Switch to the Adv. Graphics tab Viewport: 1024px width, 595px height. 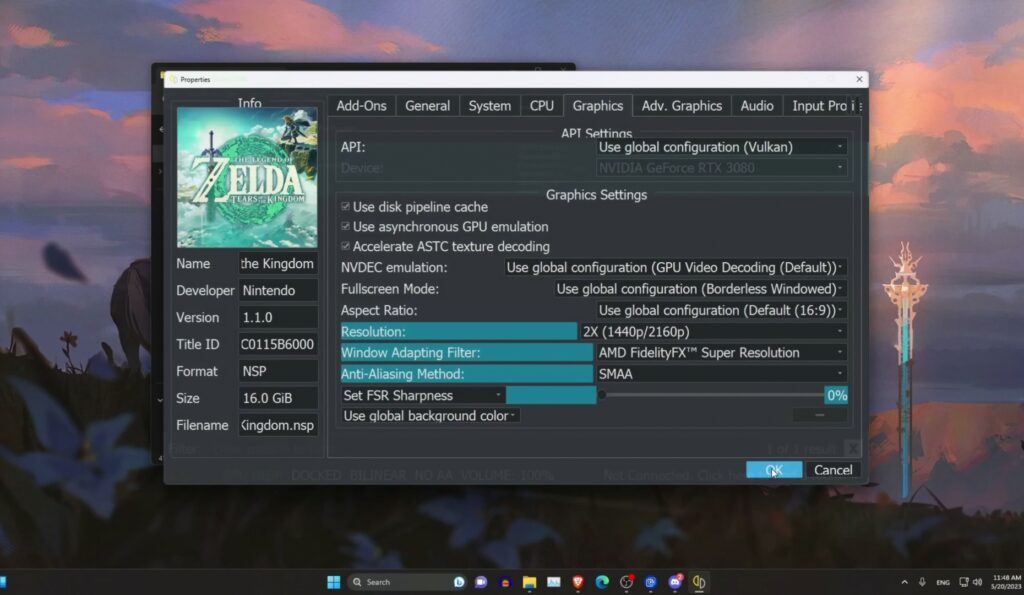tap(682, 106)
